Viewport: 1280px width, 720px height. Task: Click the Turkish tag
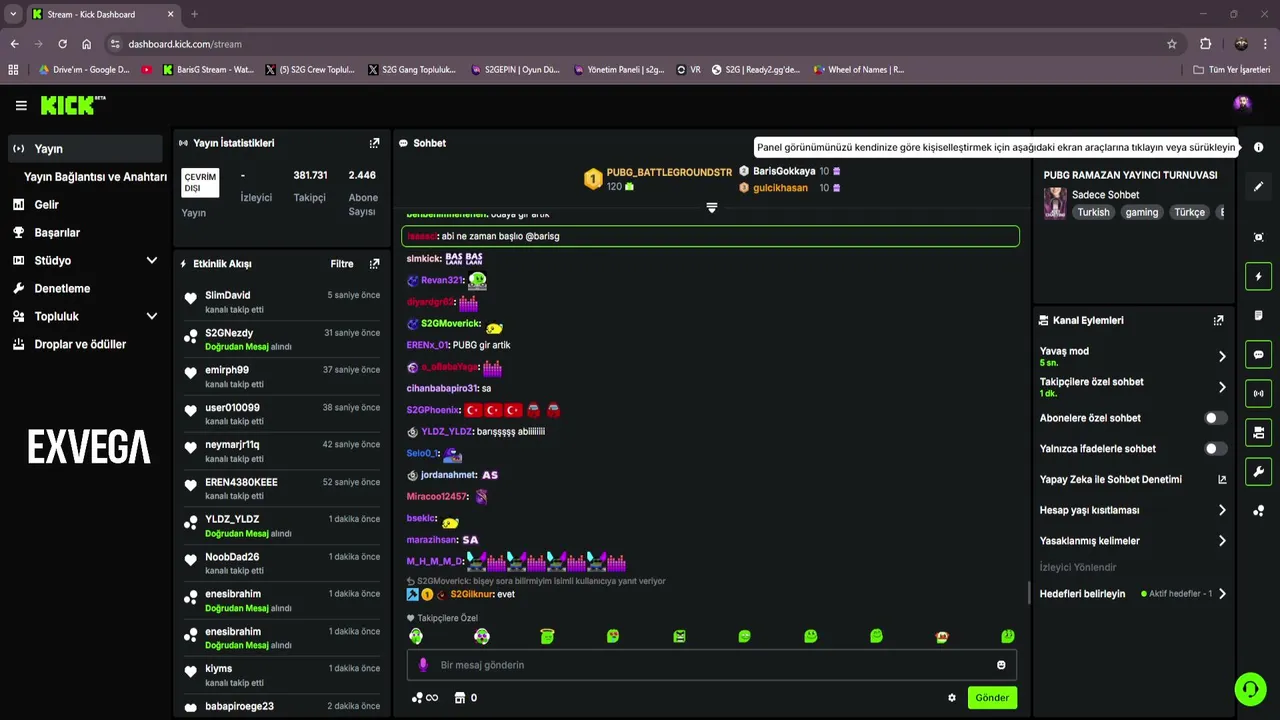click(x=1093, y=212)
